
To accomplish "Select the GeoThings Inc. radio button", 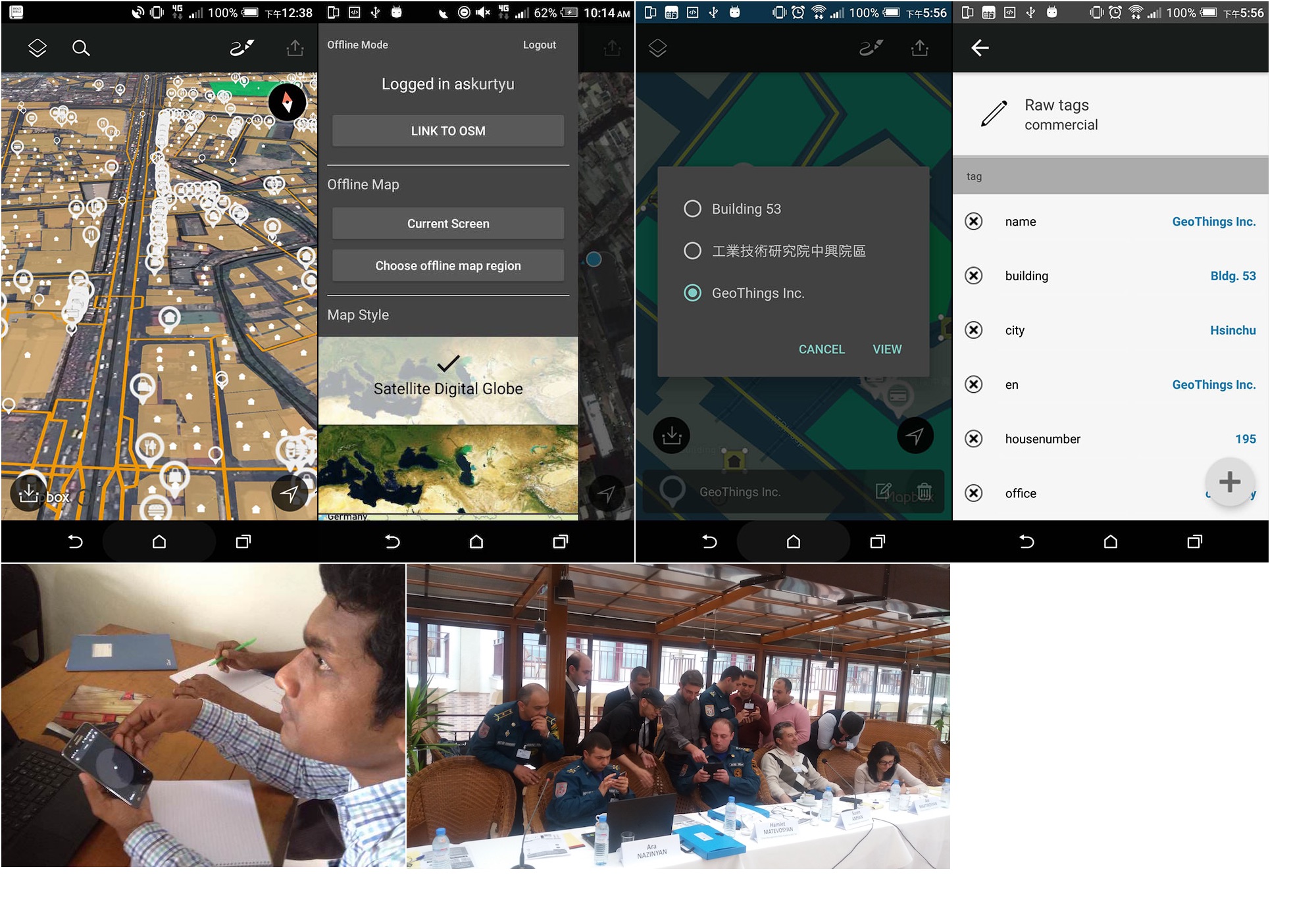I will coord(692,293).
